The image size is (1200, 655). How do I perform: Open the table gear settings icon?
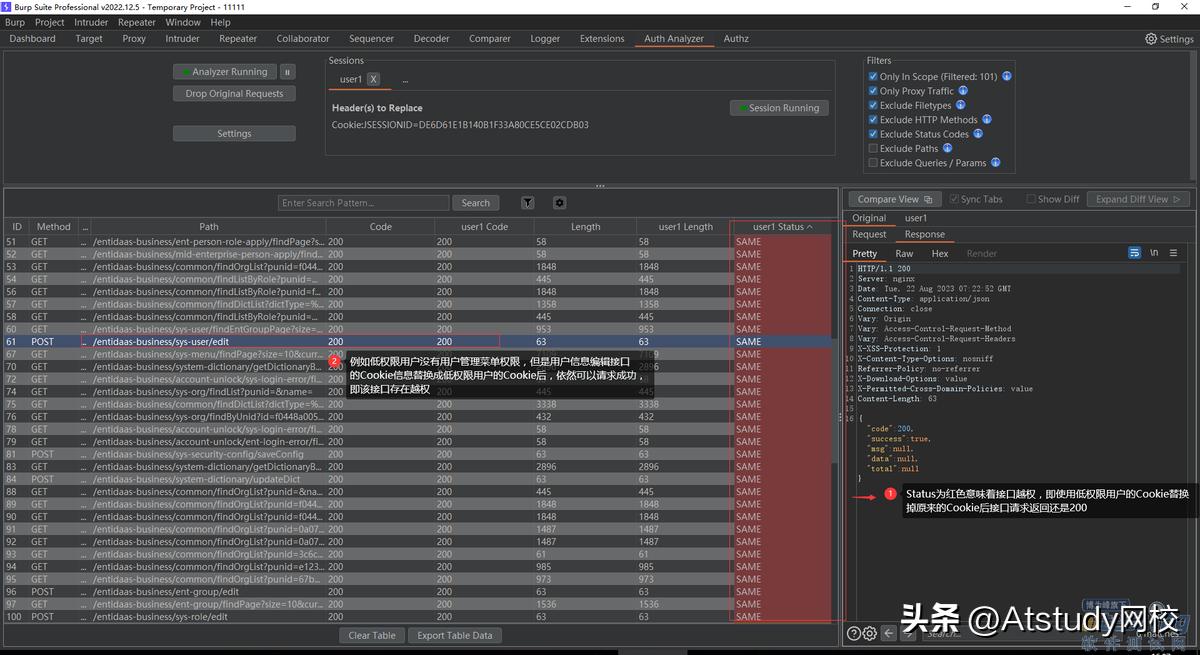[559, 203]
